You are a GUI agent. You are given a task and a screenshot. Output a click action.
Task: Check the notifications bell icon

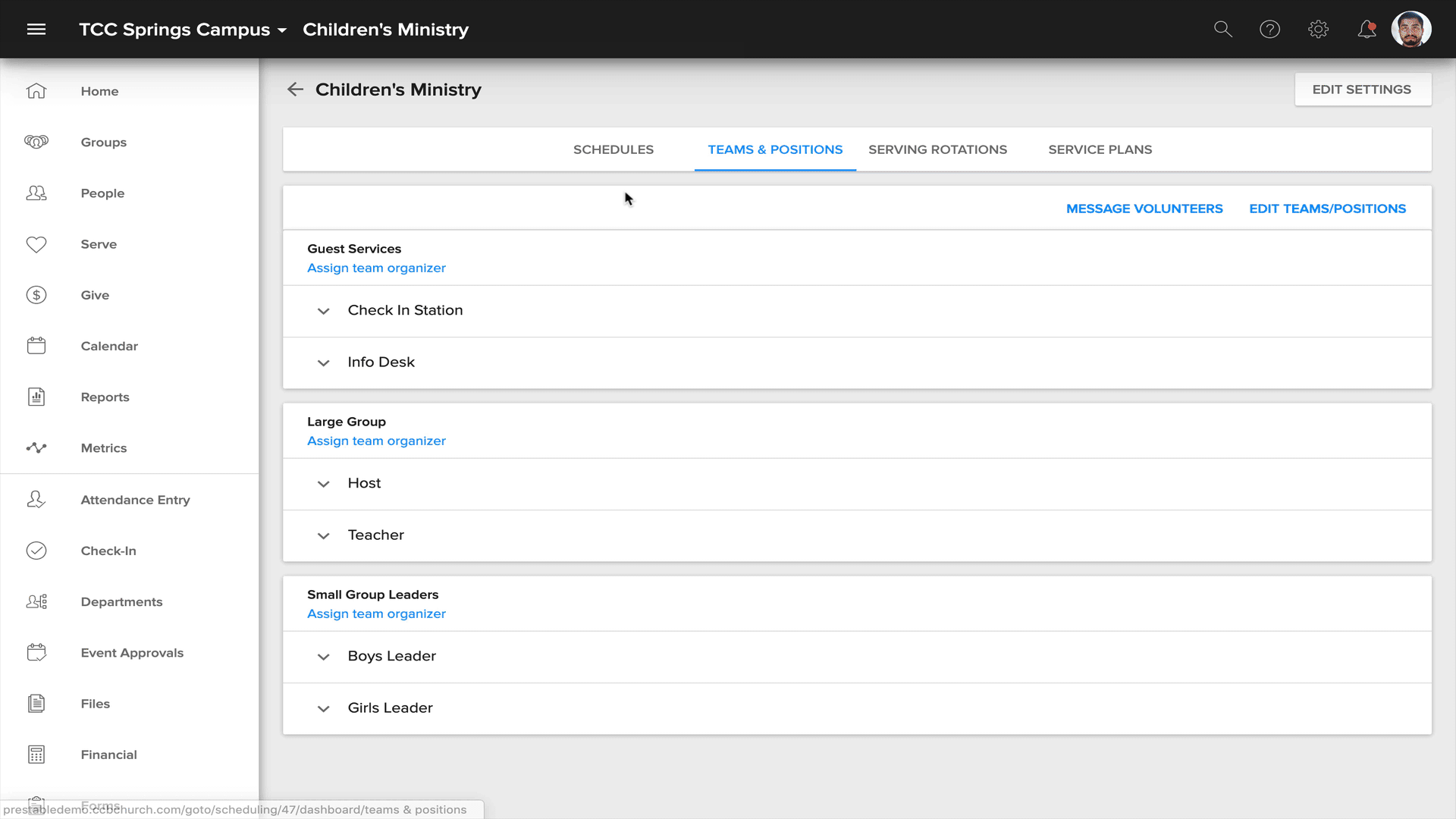[x=1367, y=30]
